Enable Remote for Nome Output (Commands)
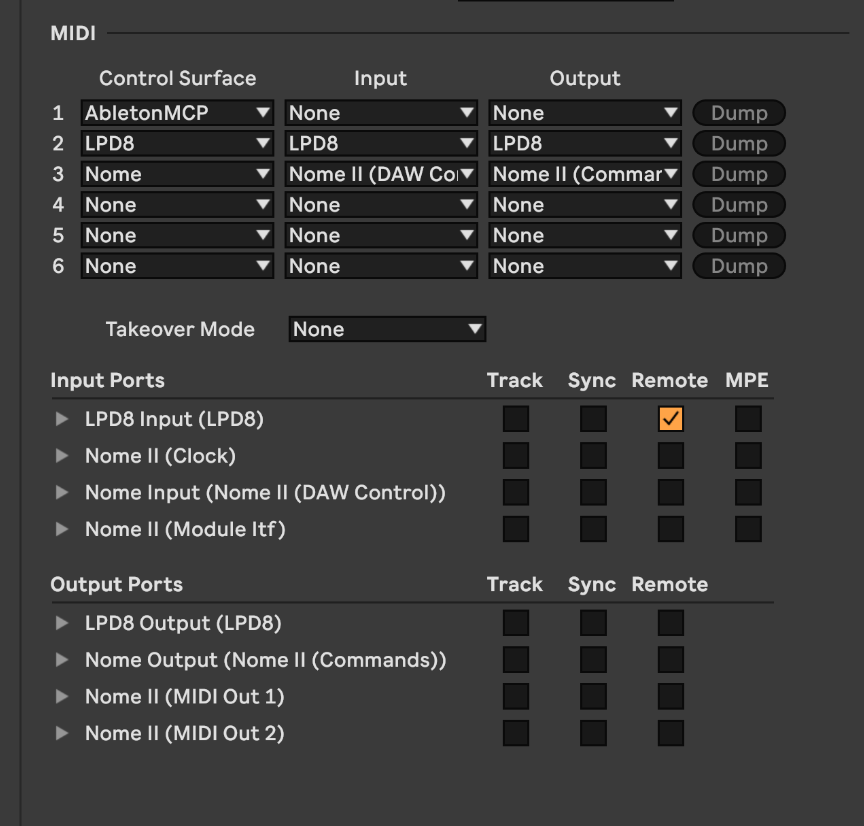 [x=670, y=660]
